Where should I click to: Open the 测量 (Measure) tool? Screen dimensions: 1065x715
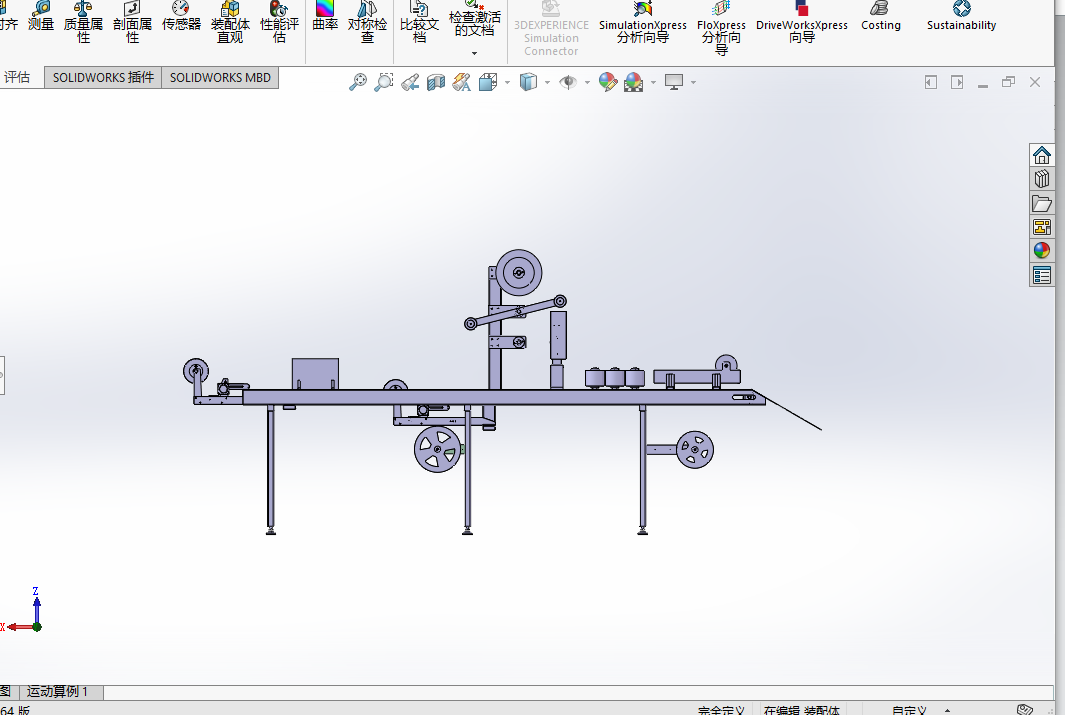coord(41,18)
